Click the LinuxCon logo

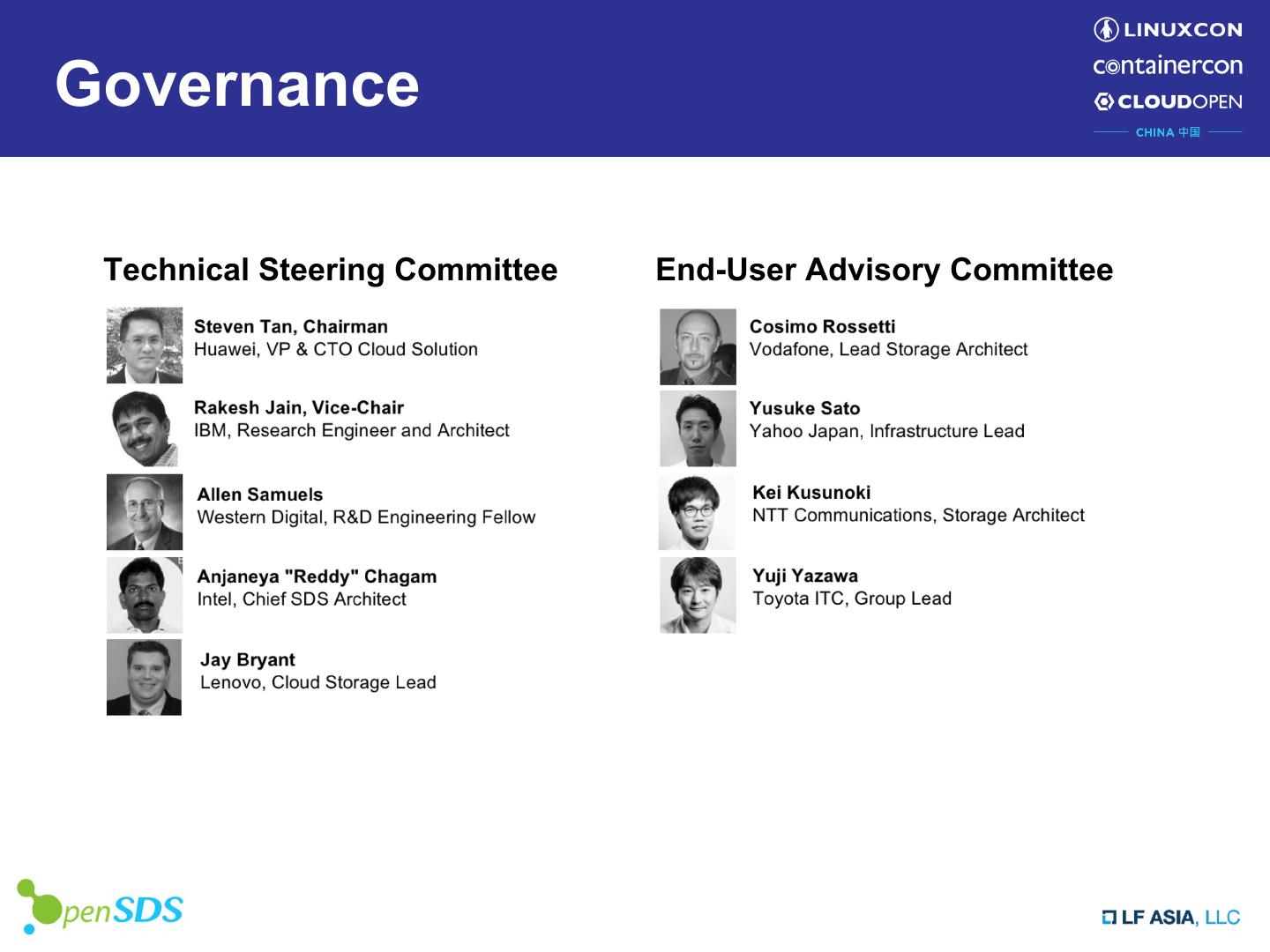point(1168,29)
